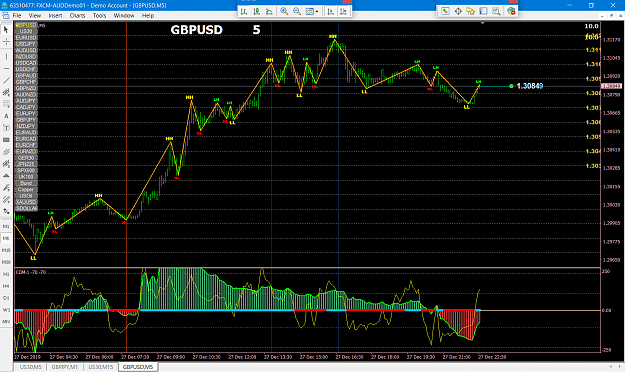The width and height of the screenshot is (625, 372).
Task: Switch timeframe to M5
Action: coord(6,238)
